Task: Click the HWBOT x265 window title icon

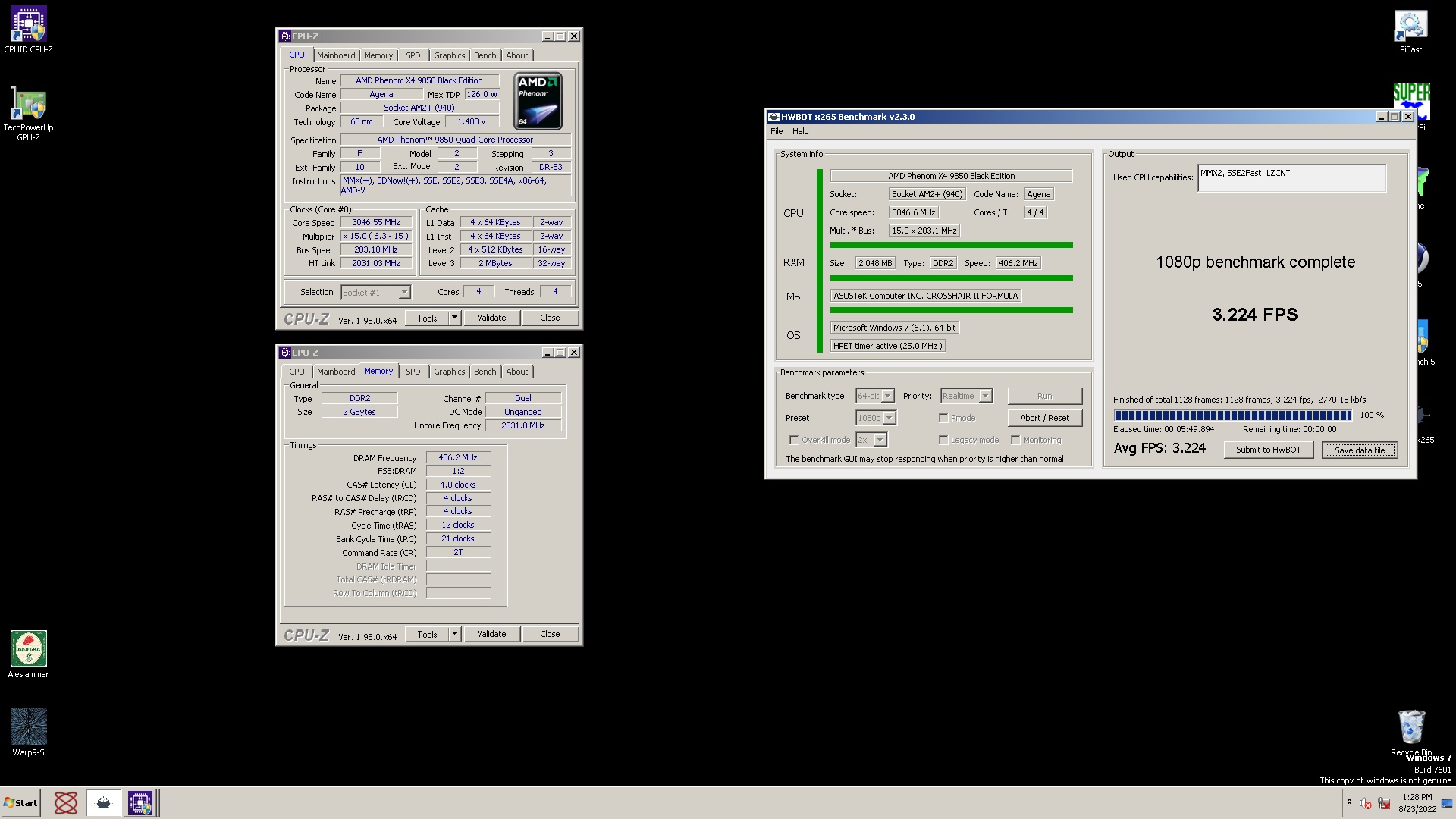Action: coord(774,117)
